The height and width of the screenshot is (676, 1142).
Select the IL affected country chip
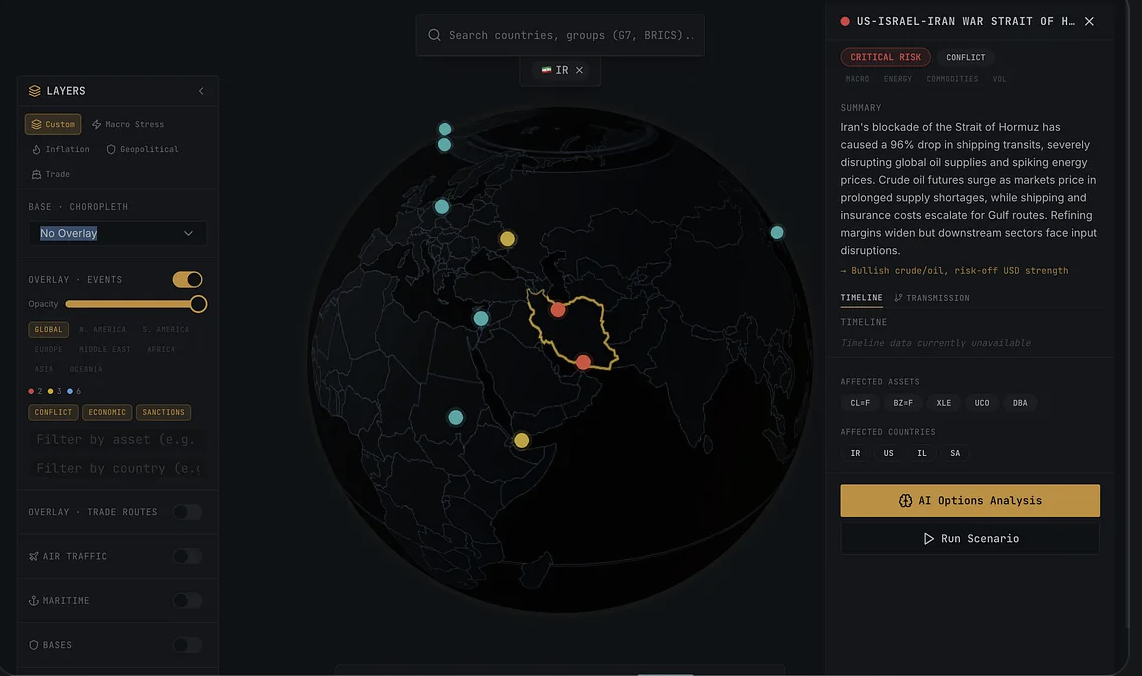pos(922,453)
